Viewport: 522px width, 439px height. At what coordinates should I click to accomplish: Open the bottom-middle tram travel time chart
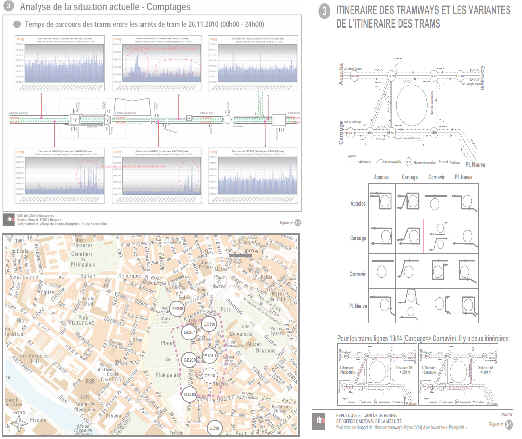[157, 176]
